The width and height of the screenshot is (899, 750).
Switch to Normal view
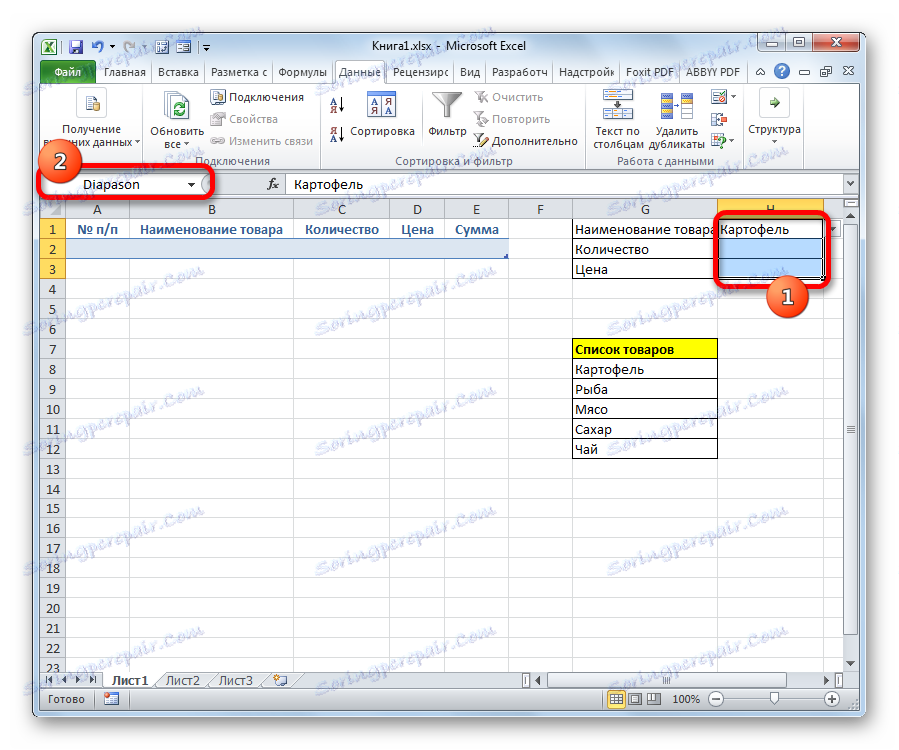(x=616, y=699)
